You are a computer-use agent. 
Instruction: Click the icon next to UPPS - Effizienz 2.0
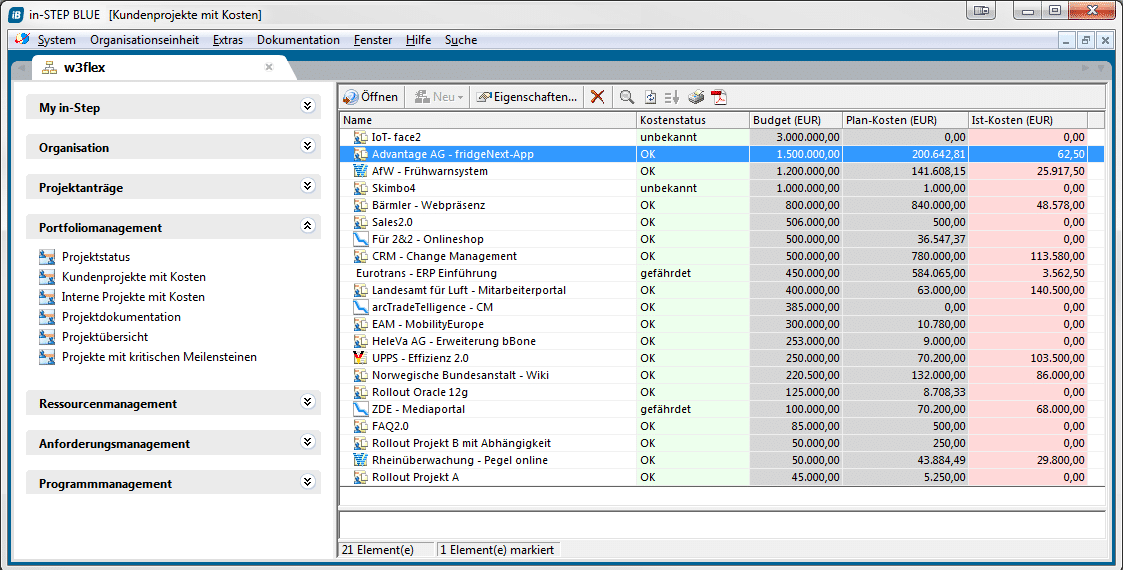coord(361,358)
